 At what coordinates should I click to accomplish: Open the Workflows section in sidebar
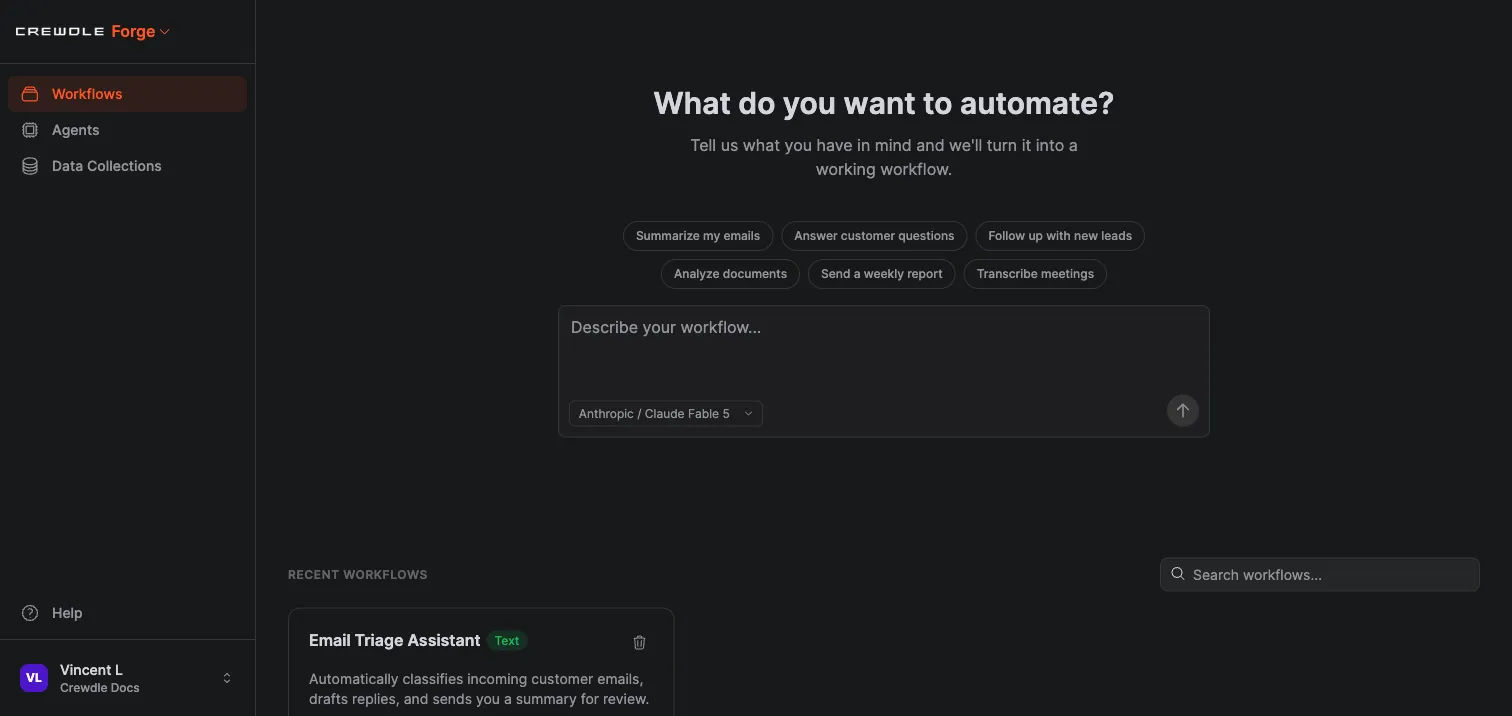[127, 94]
